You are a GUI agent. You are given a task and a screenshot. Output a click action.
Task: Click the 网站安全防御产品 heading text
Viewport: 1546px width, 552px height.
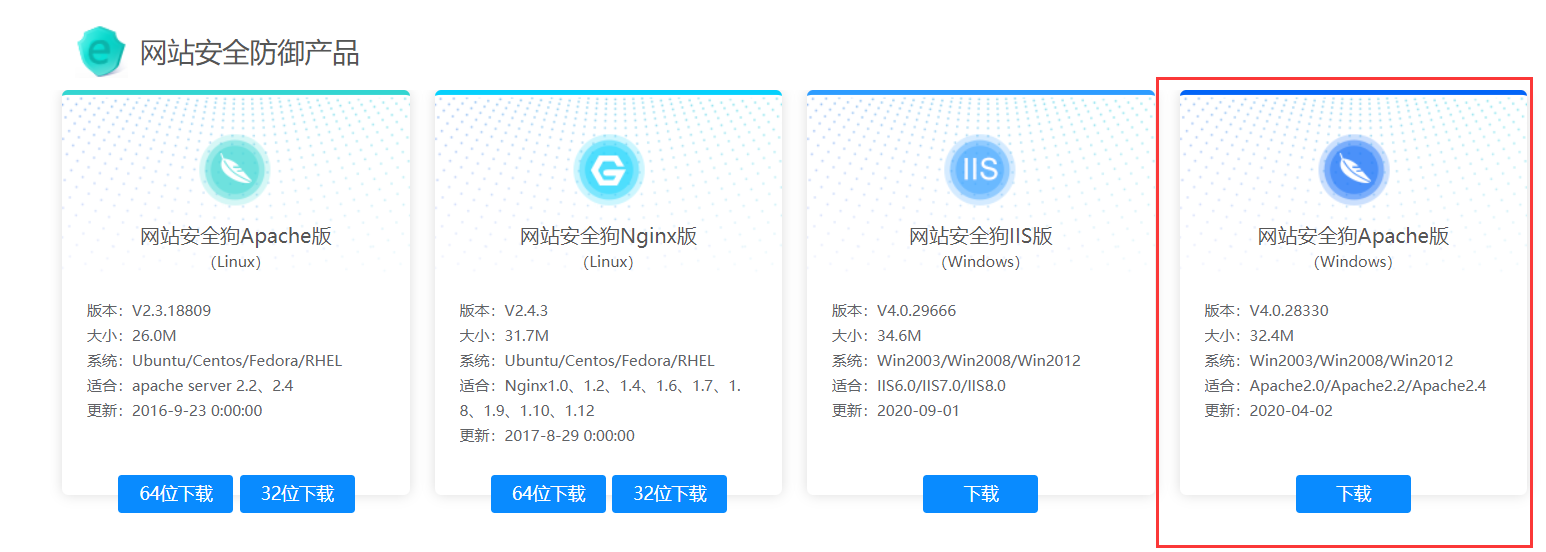point(249,53)
